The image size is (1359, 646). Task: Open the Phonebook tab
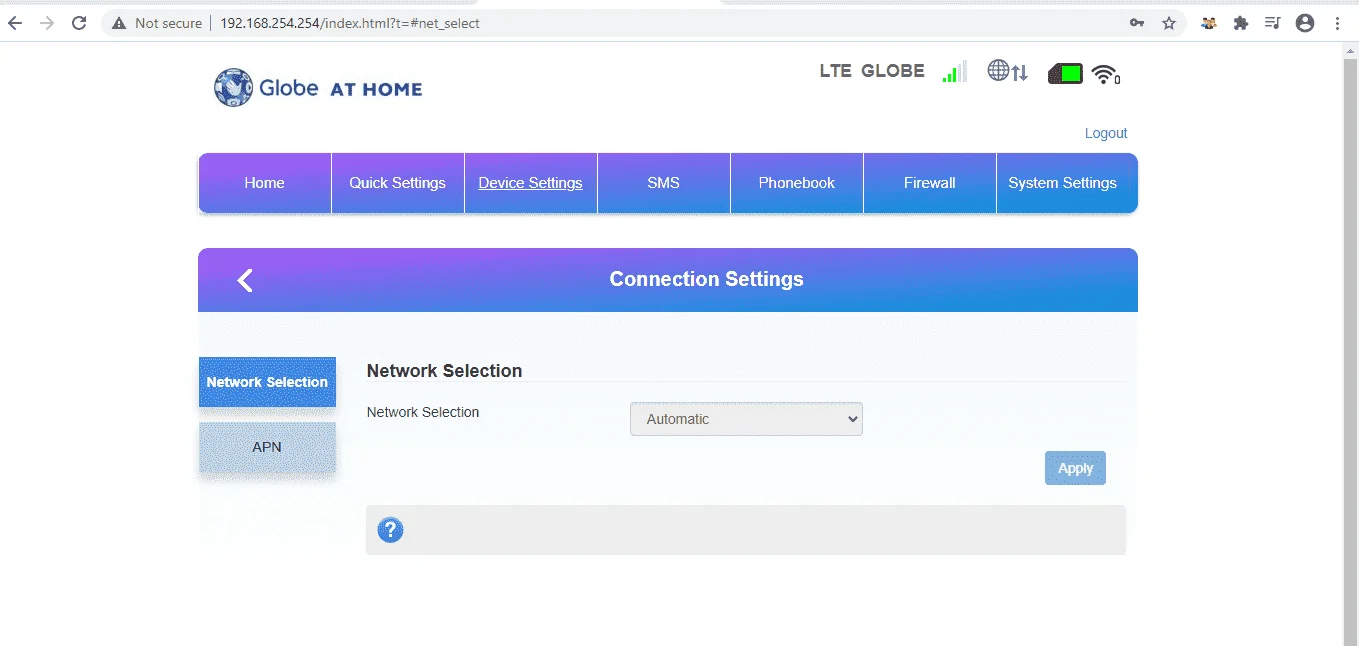click(x=797, y=183)
